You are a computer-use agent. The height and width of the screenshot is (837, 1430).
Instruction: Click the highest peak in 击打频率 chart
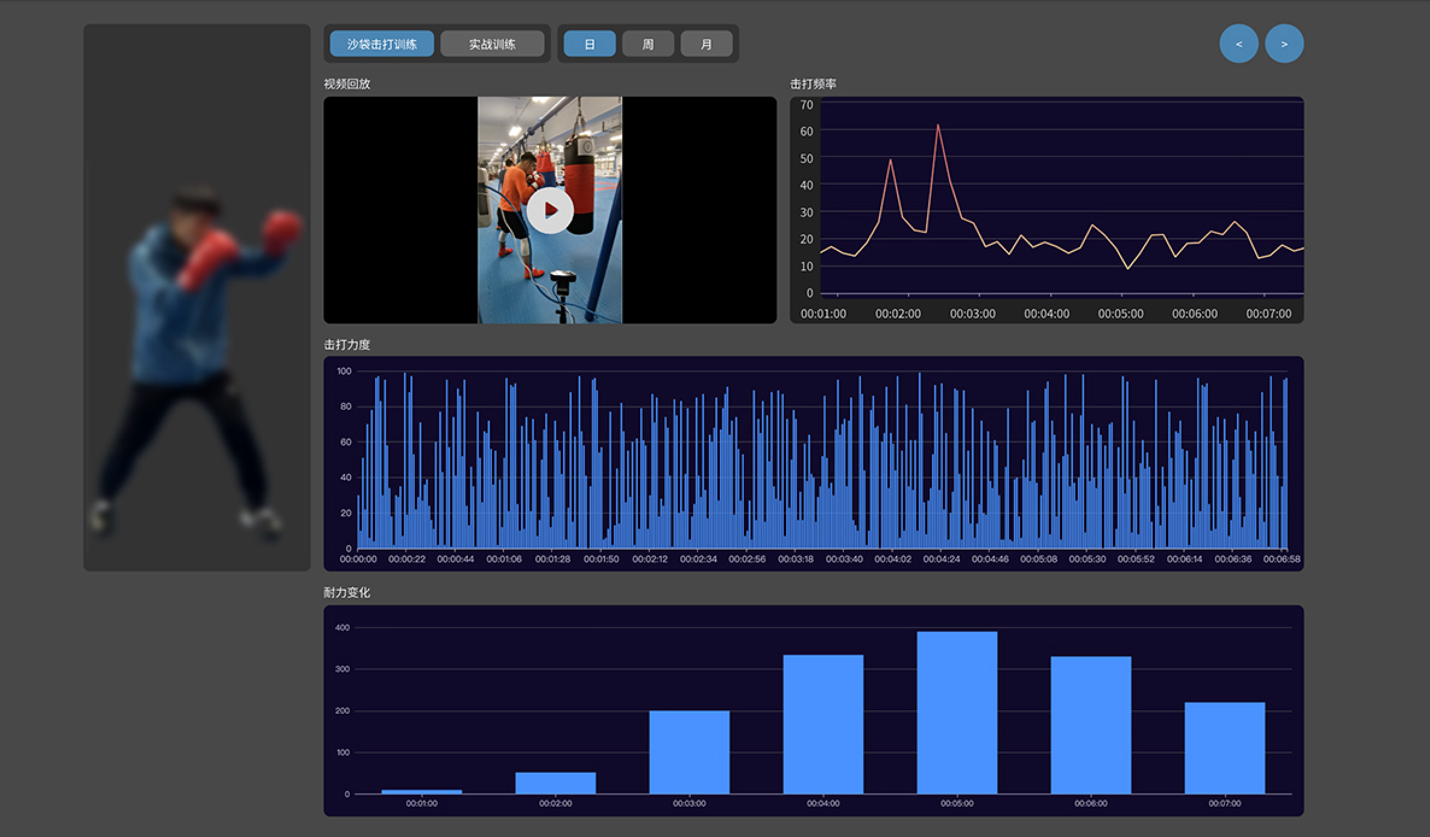point(938,125)
